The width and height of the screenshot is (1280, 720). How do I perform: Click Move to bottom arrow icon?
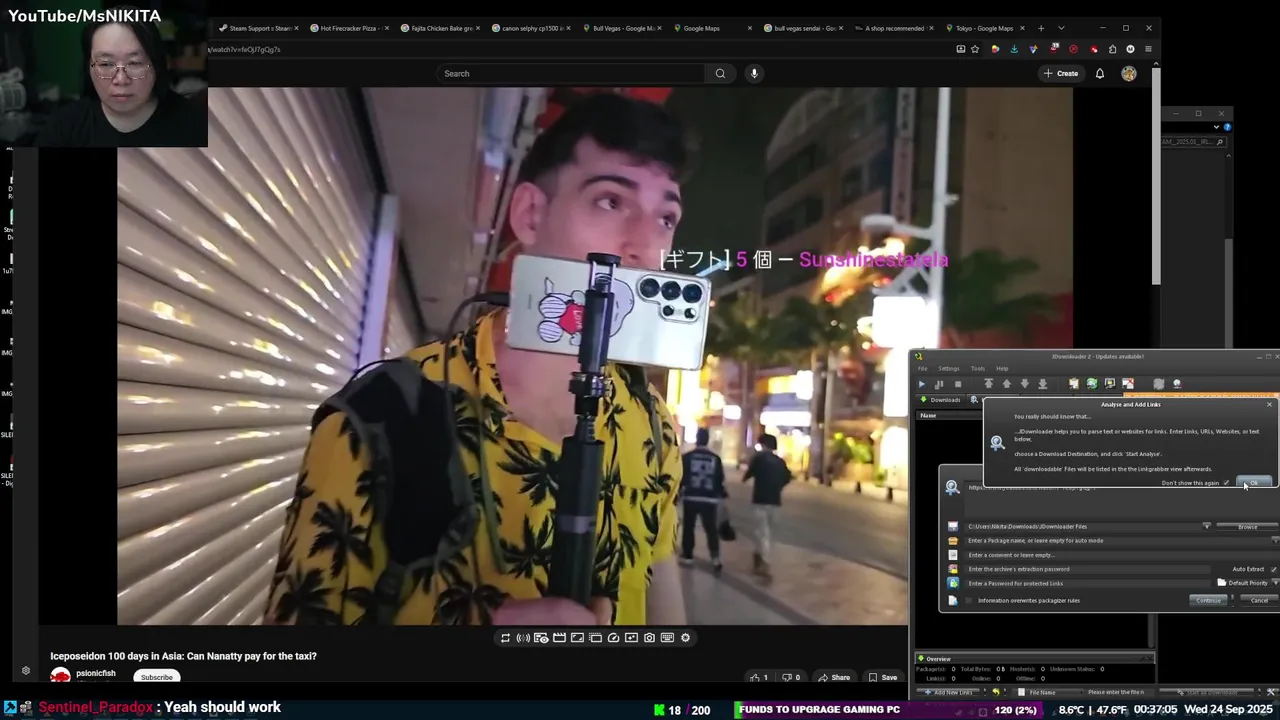(1042, 384)
